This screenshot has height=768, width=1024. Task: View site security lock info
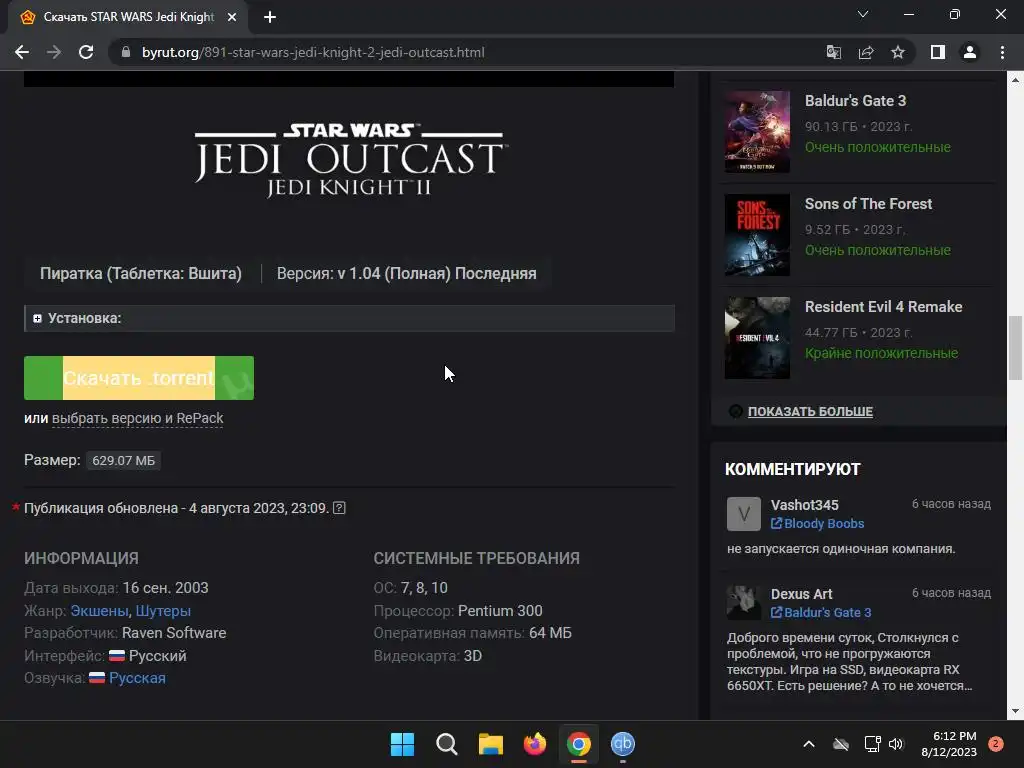tap(126, 52)
